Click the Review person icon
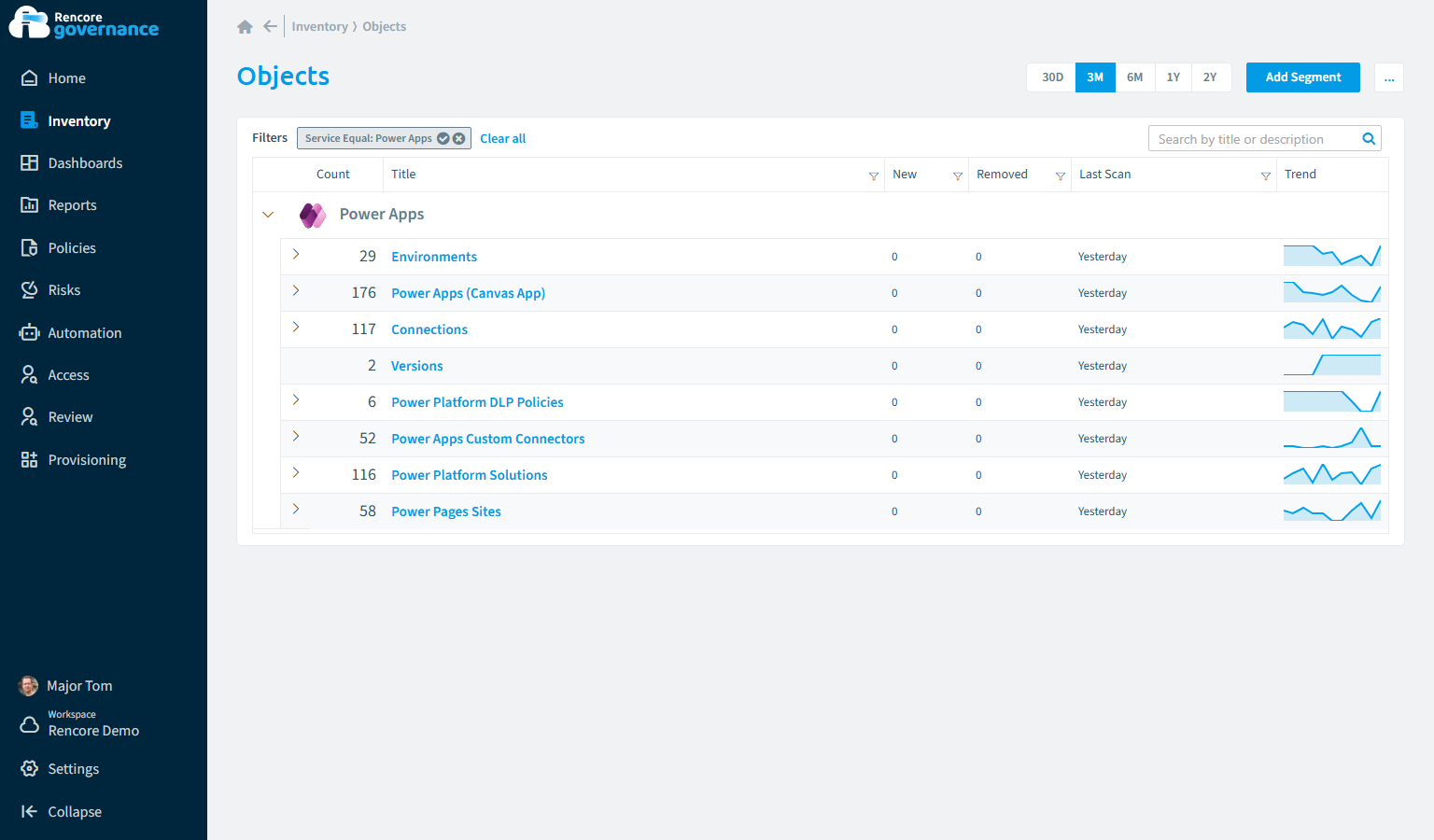Screen dimensions: 1434x840 (29, 416)
